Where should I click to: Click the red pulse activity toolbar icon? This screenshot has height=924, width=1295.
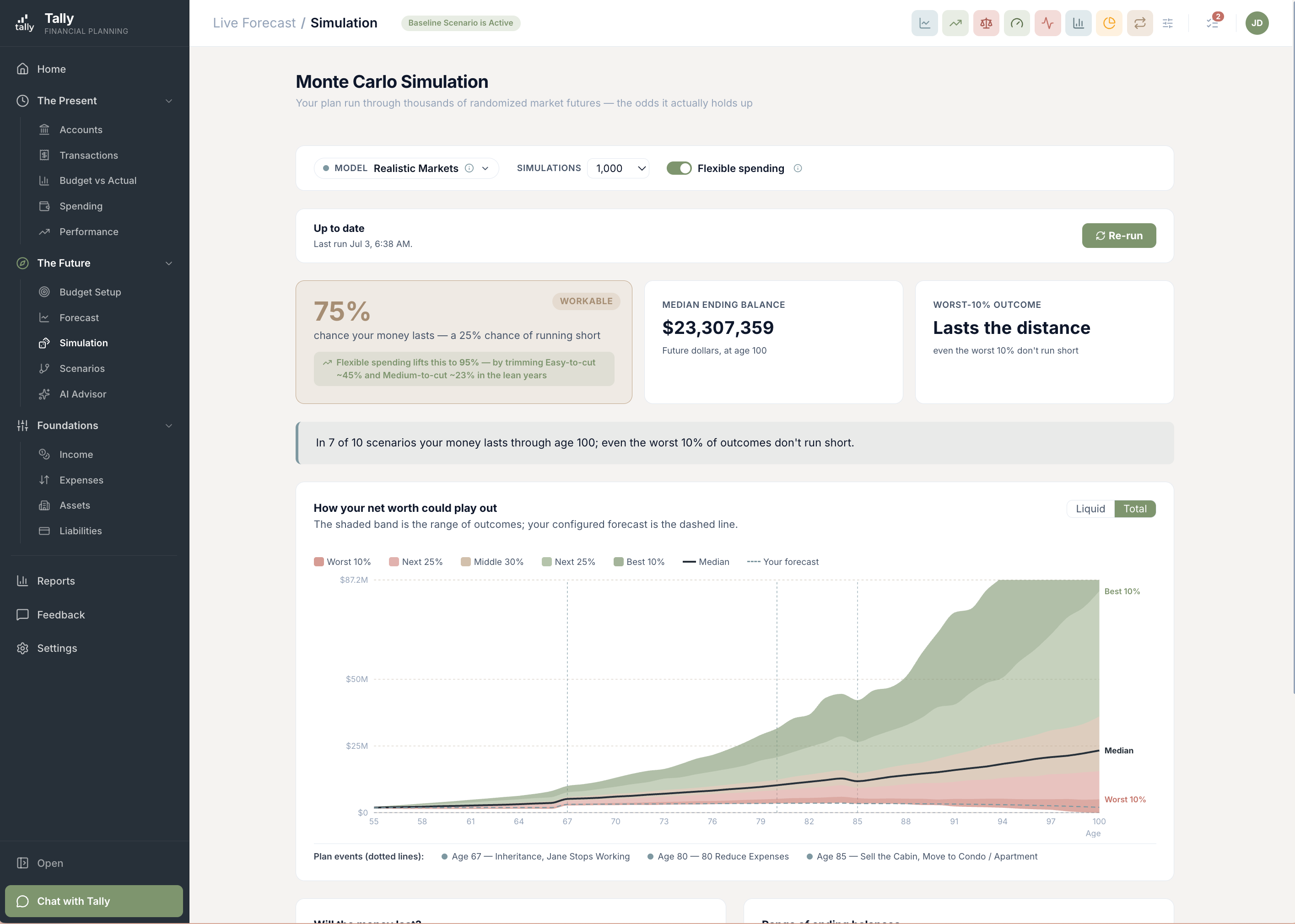pos(1047,23)
